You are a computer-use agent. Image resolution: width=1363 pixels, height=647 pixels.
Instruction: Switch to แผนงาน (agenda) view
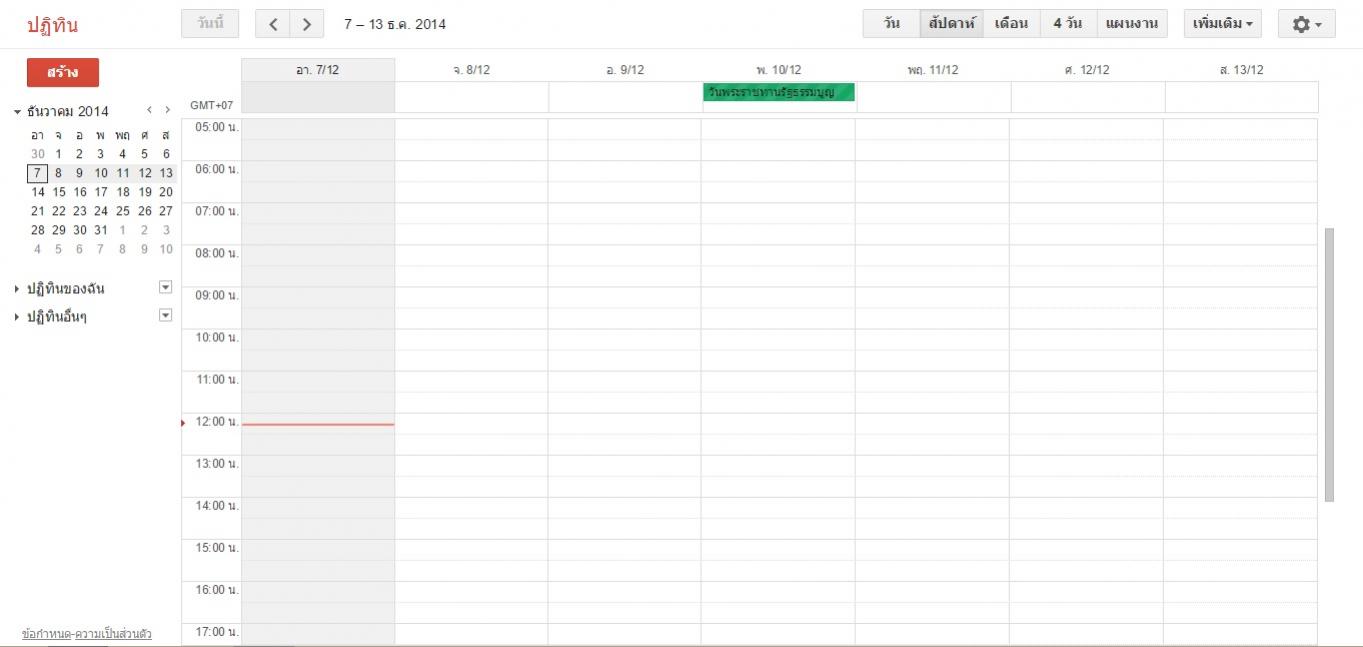click(1132, 24)
